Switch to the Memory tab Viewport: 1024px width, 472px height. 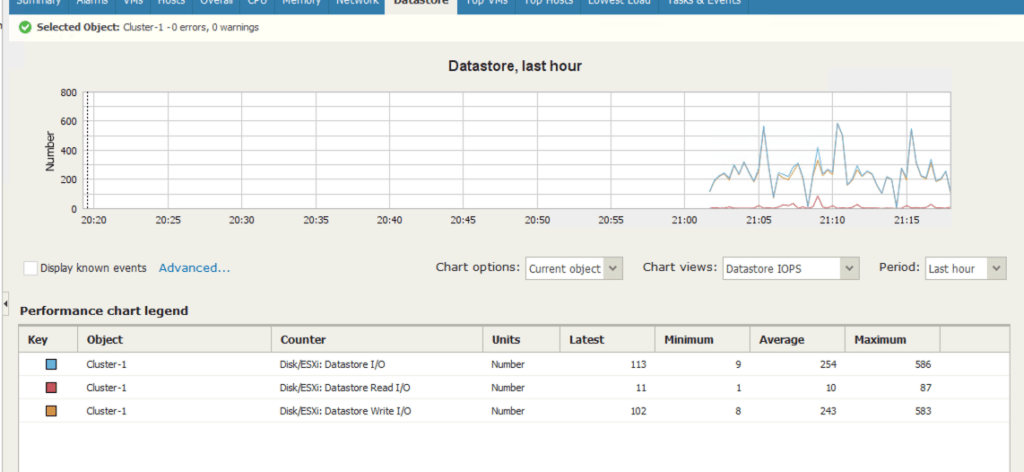tap(301, 3)
